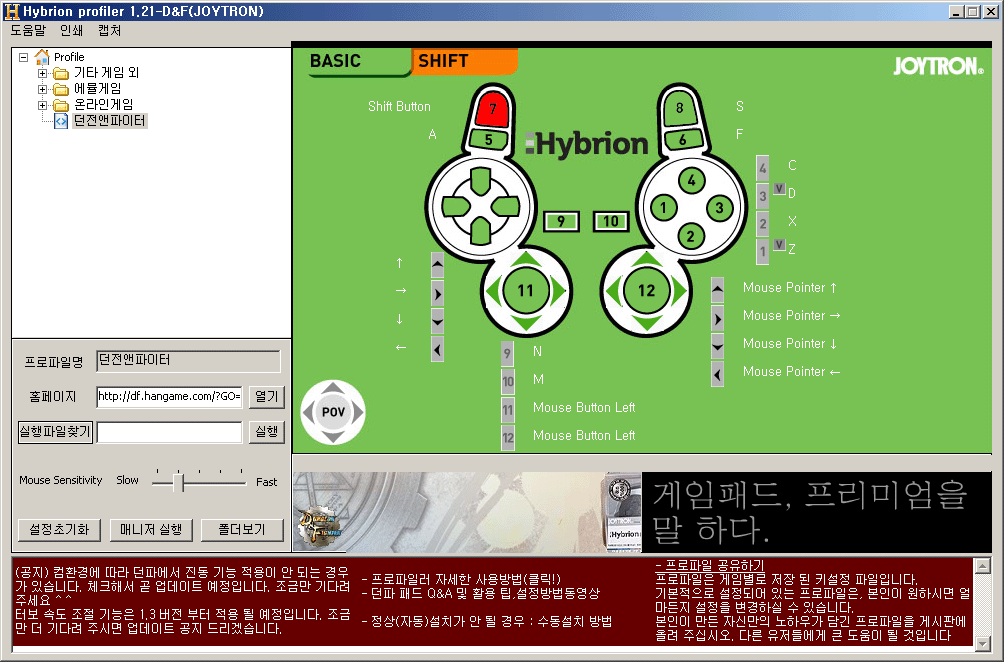This screenshot has width=1004, height=662.
Task: Click the 실행파일찾기 button
Action: tap(55, 432)
